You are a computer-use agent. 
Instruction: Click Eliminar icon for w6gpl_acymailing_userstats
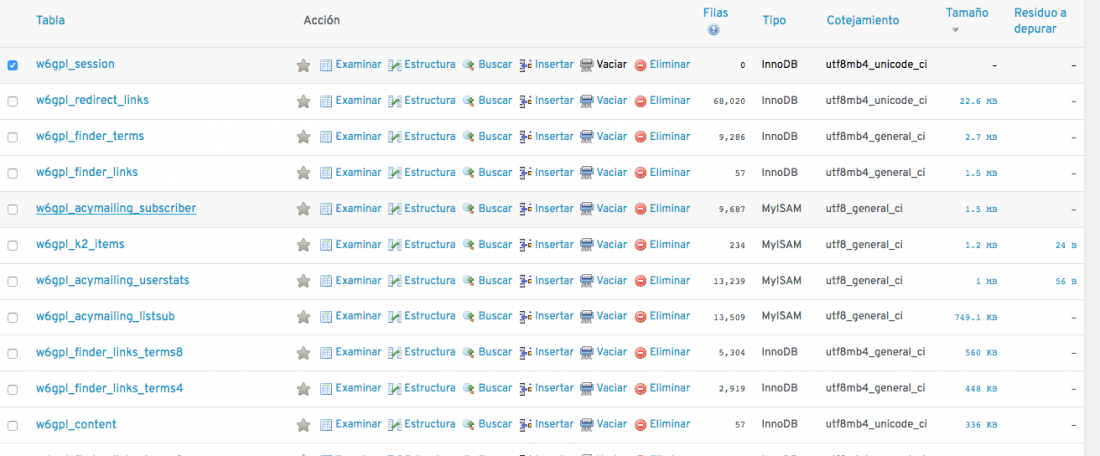pyautogui.click(x=640, y=281)
